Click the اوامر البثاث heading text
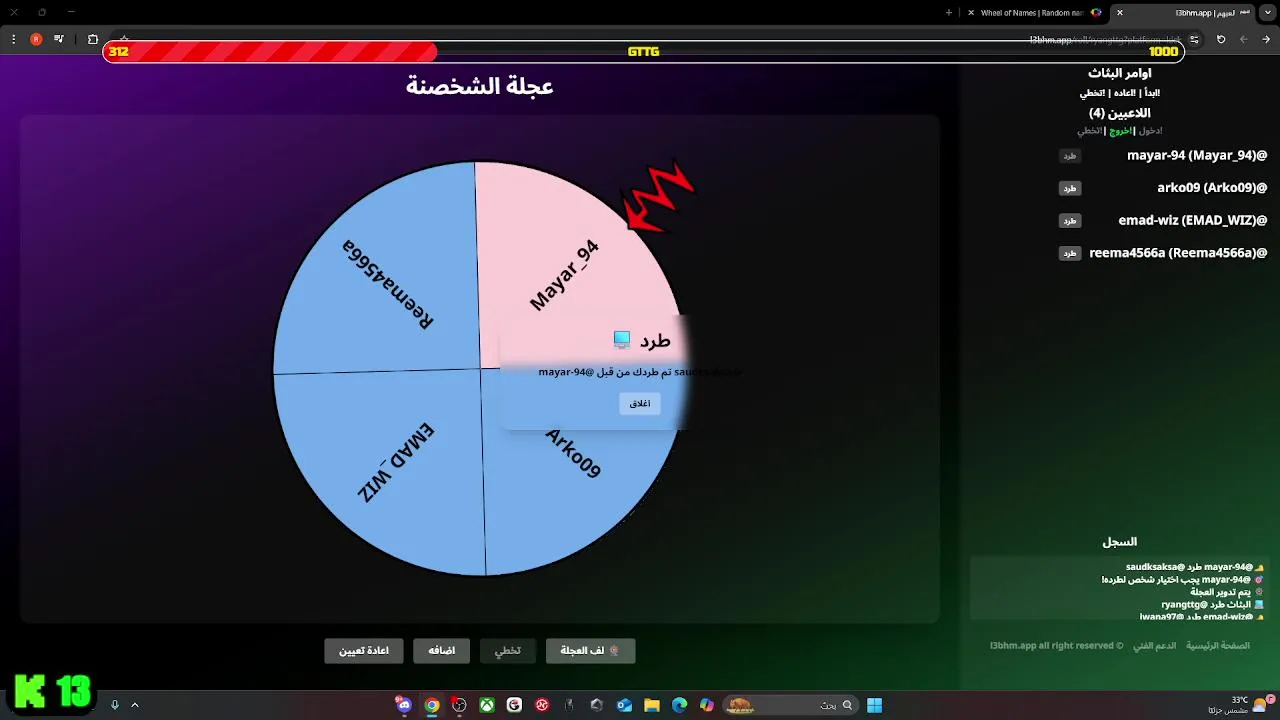The image size is (1280, 720). [x=1119, y=73]
